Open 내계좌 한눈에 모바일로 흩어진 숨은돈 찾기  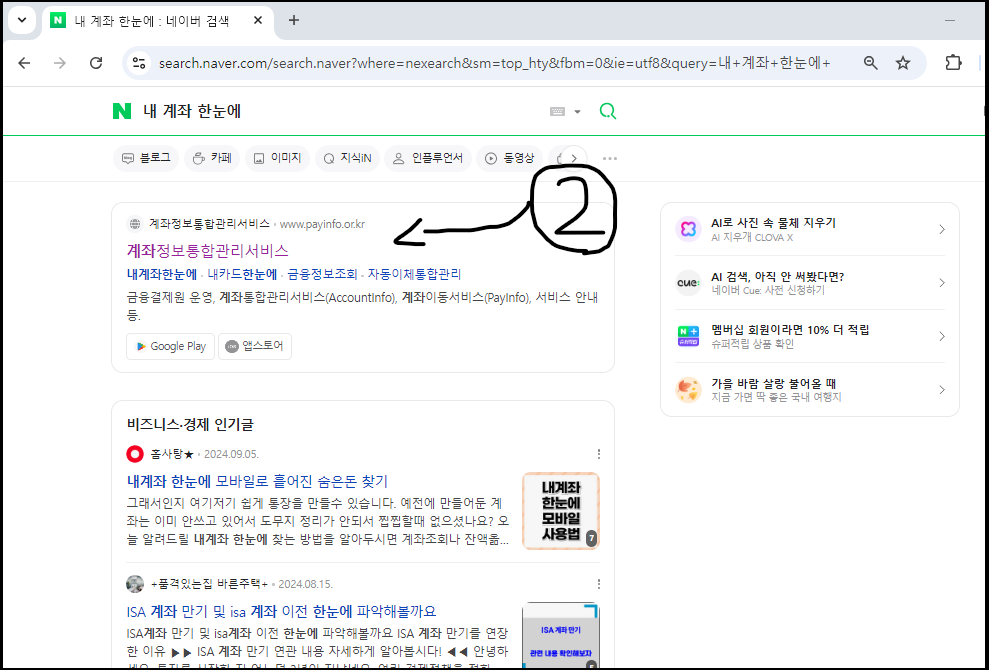pyautogui.click(x=257, y=481)
